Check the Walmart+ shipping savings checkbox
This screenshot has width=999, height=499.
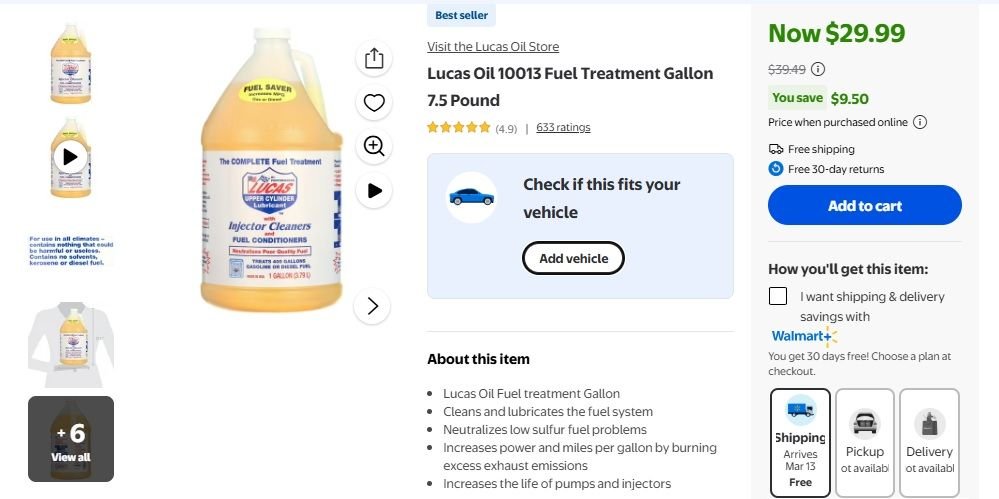778,296
